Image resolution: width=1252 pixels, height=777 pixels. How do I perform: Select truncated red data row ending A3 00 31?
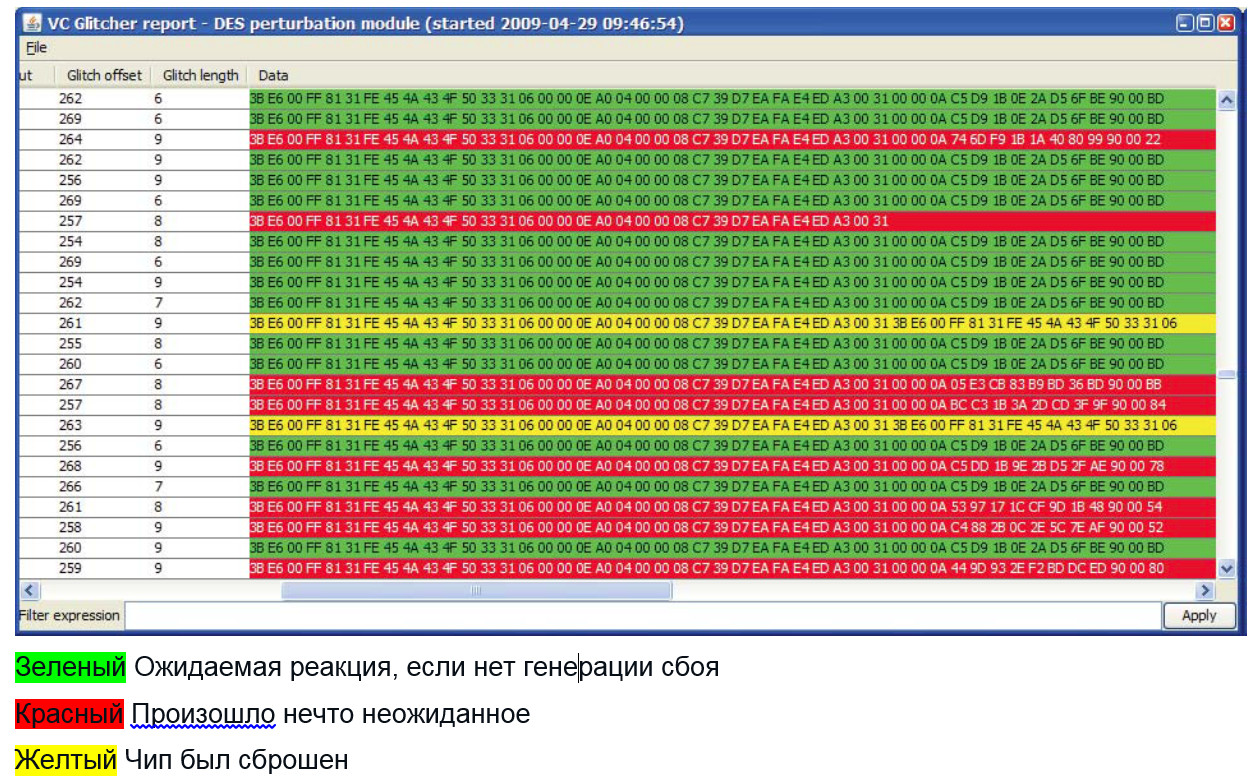[733, 221]
